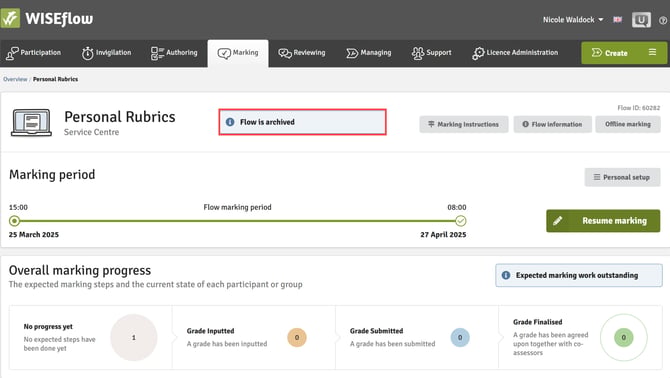Click the Personal Rubrics breadcrumb text
Image resolution: width=670 pixels, height=378 pixels.
tap(56, 79)
